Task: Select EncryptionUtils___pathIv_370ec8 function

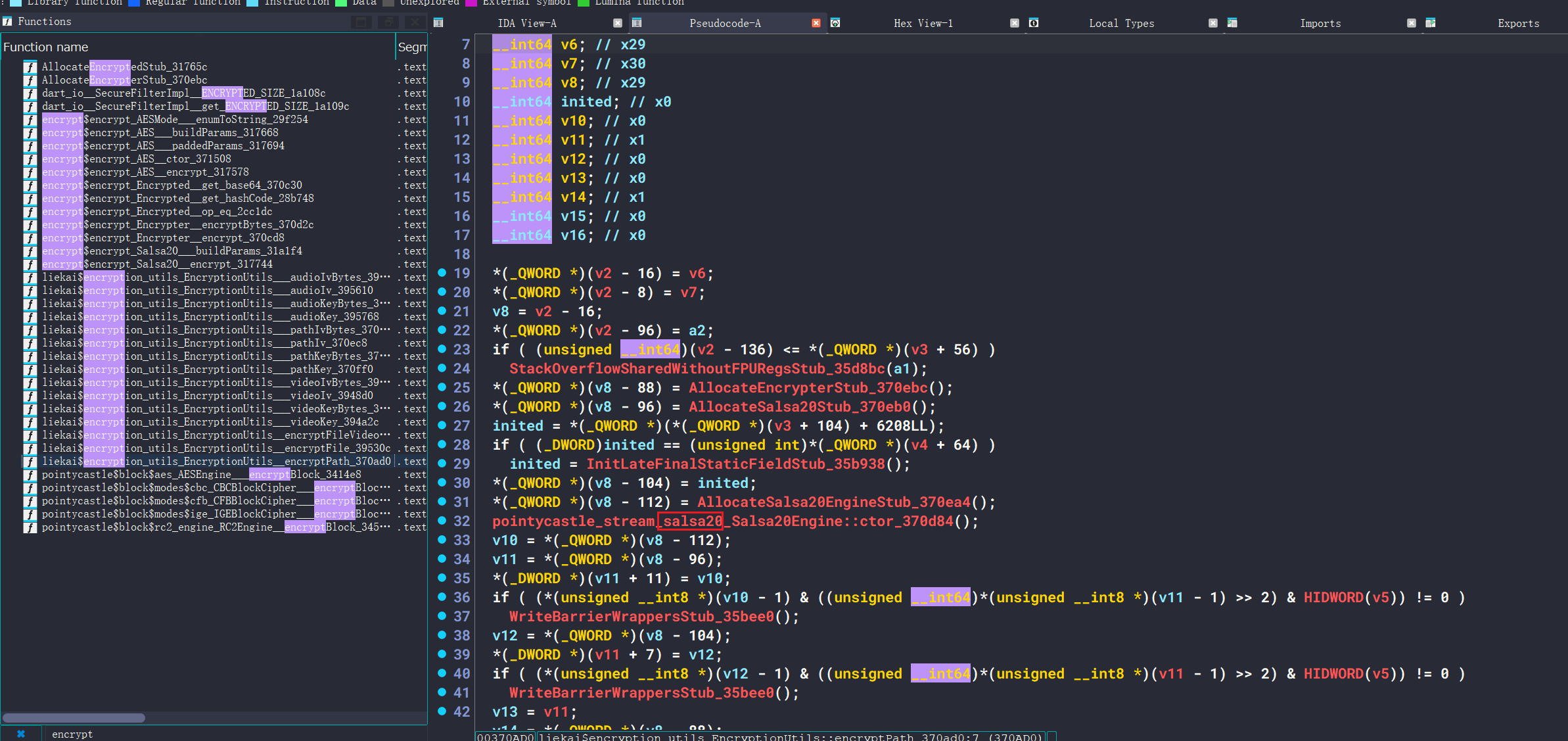Action: 204,343
